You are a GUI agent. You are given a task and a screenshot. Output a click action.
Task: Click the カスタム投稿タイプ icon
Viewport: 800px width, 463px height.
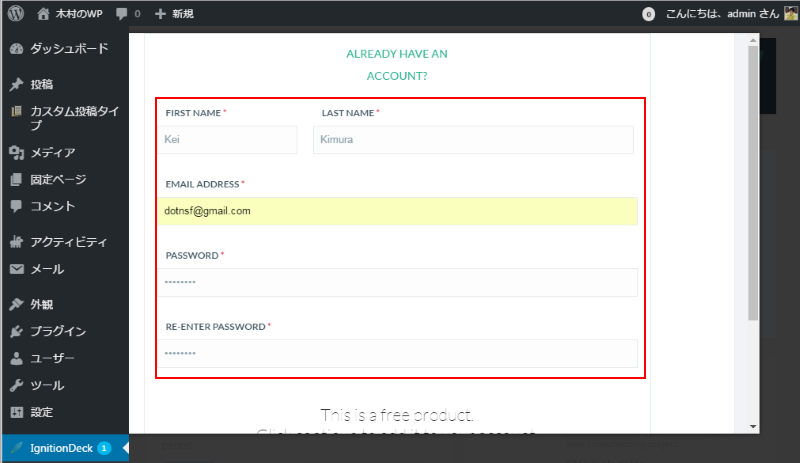point(16,111)
